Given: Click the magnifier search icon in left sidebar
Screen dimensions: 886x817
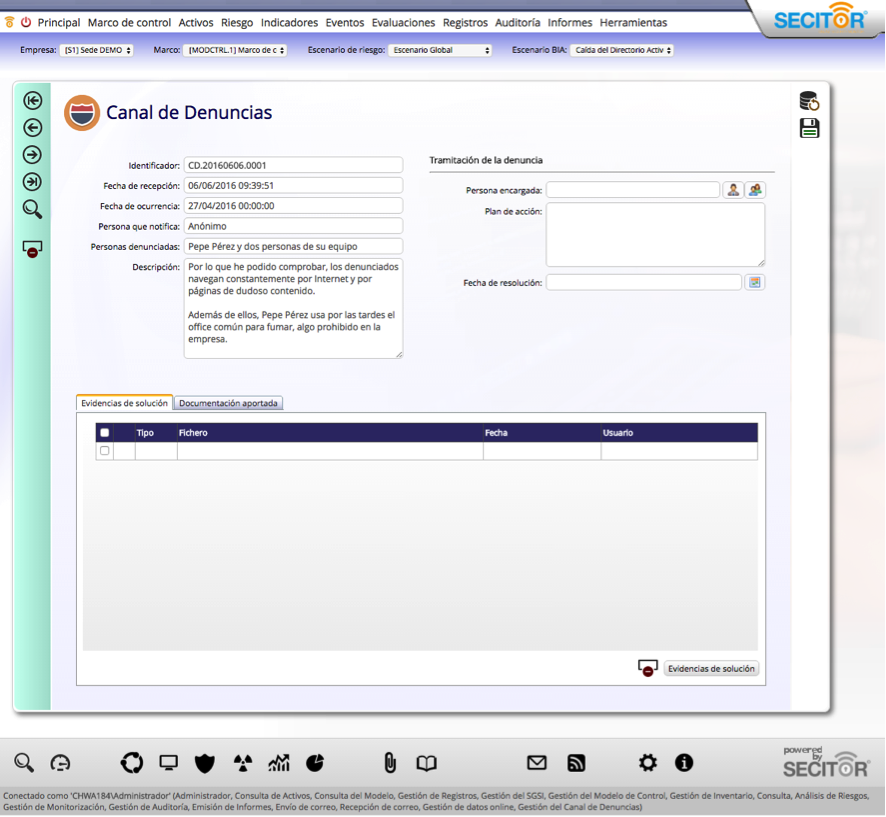Looking at the screenshot, I should point(32,209).
